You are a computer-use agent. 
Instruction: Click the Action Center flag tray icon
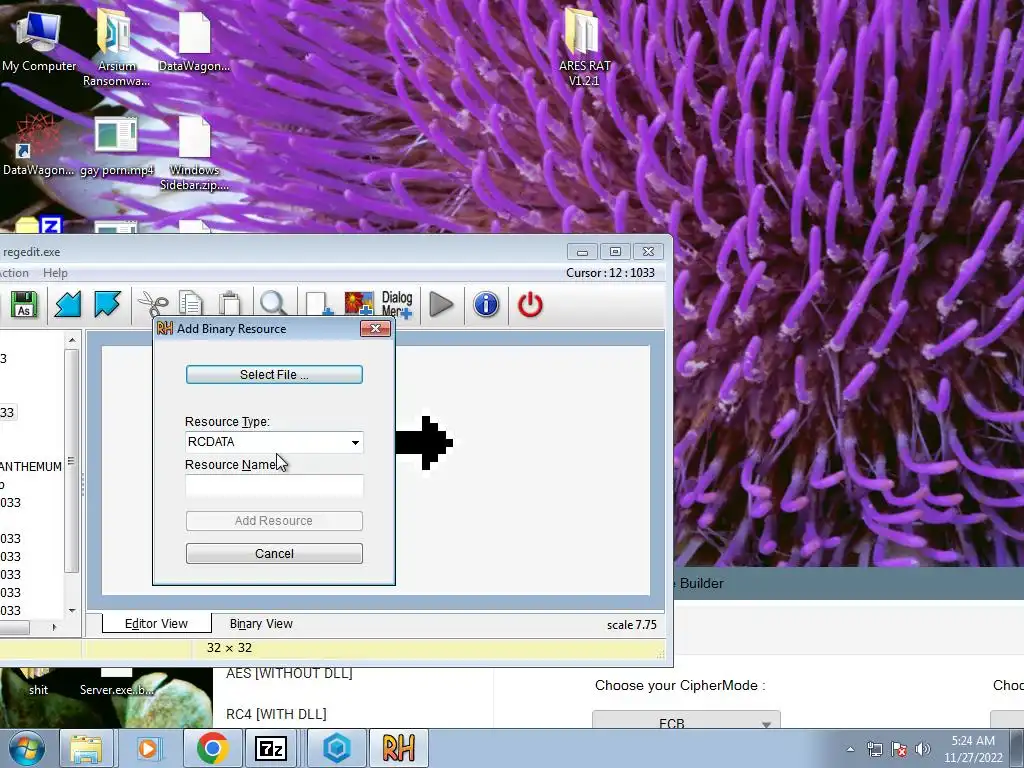(899, 749)
